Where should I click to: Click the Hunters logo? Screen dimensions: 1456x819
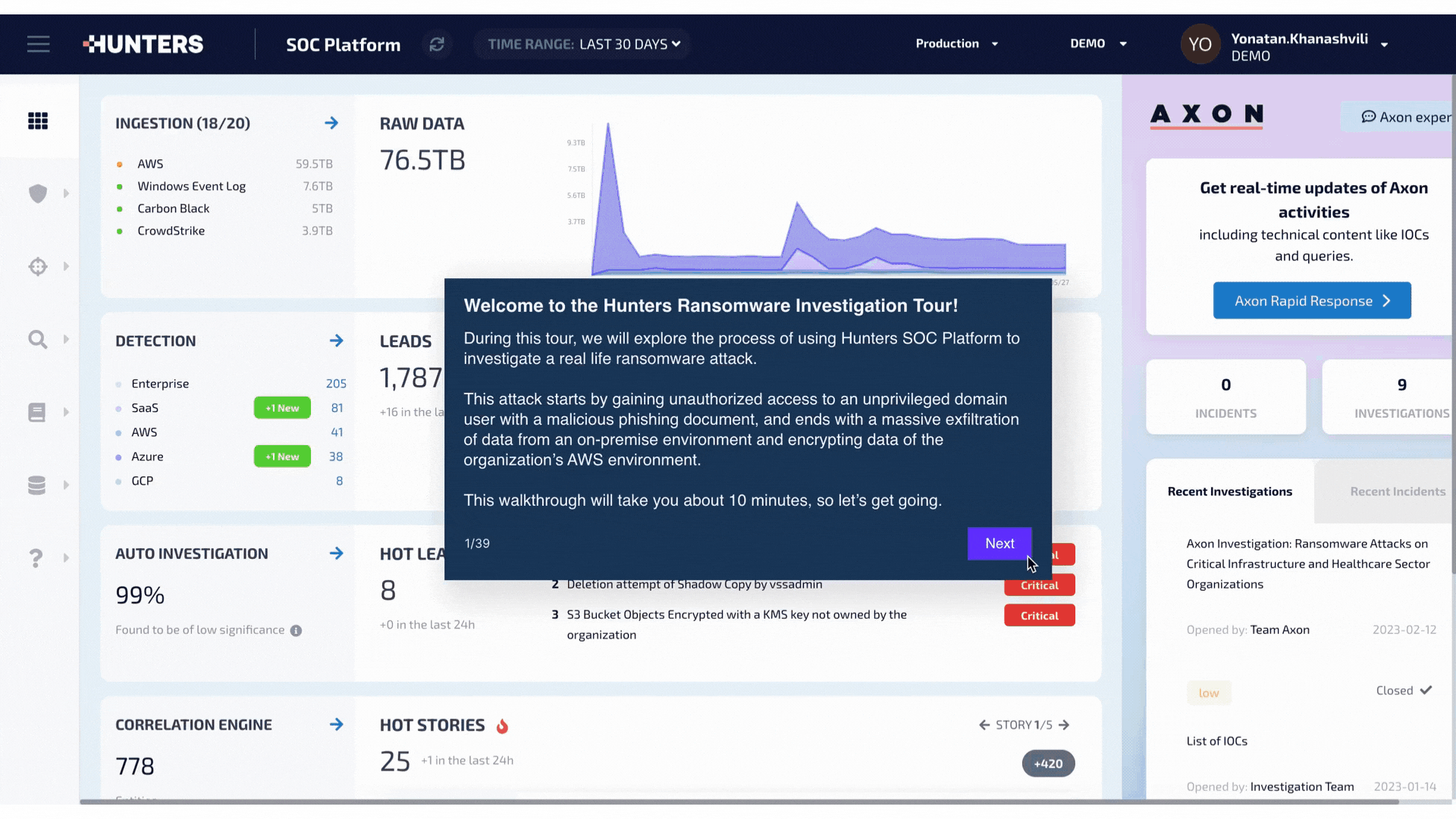coord(143,44)
